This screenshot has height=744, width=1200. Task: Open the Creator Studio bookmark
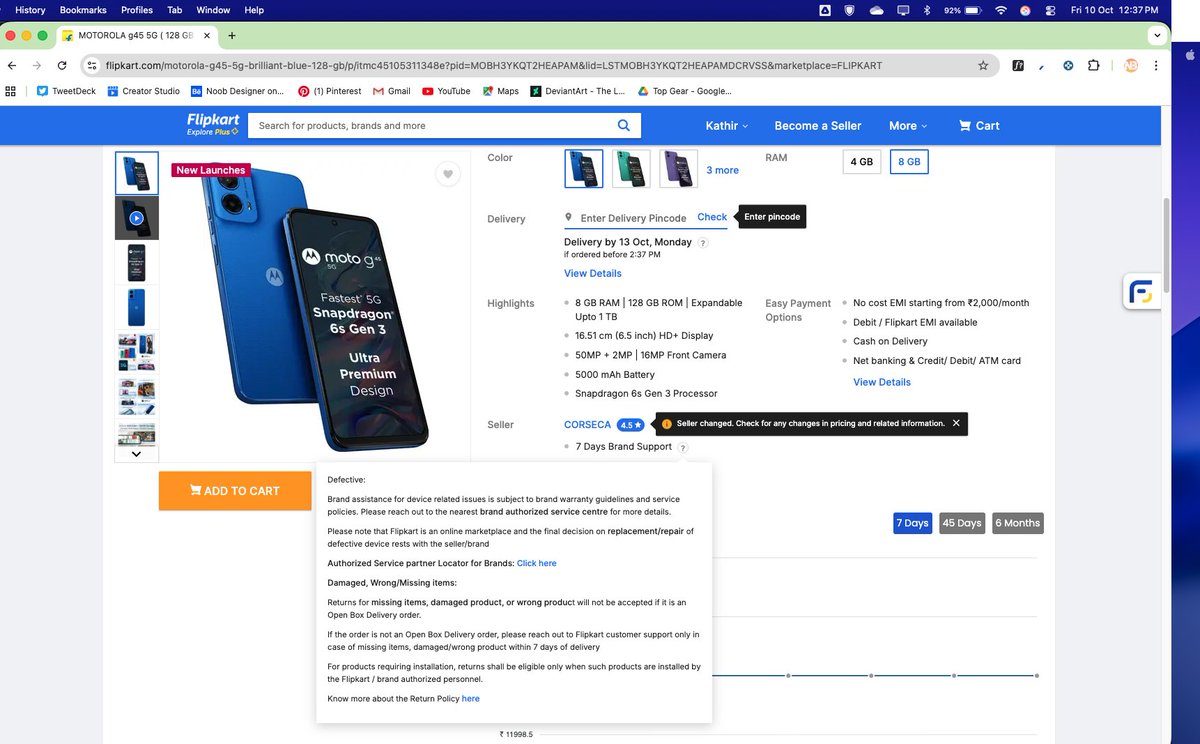click(x=143, y=91)
